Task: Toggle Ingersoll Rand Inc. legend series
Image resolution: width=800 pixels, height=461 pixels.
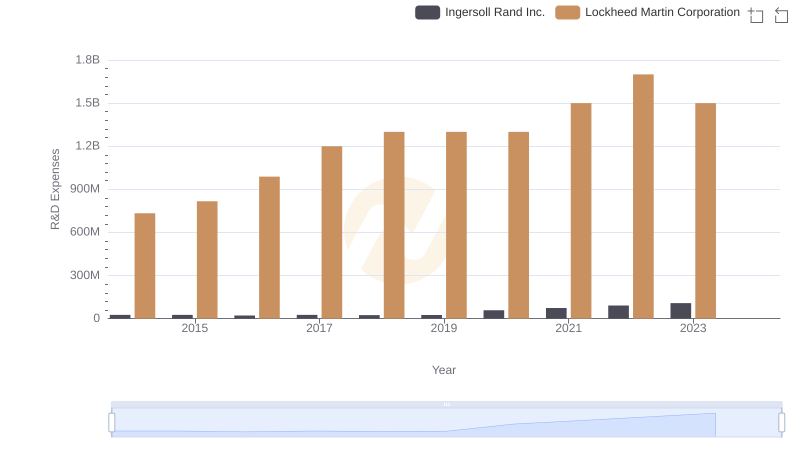Action: coord(480,12)
